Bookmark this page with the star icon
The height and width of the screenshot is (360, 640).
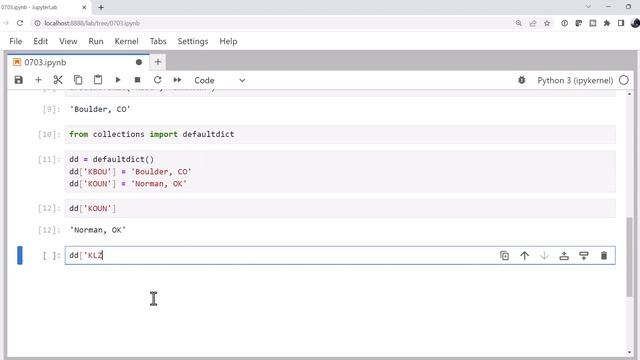tap(547, 23)
